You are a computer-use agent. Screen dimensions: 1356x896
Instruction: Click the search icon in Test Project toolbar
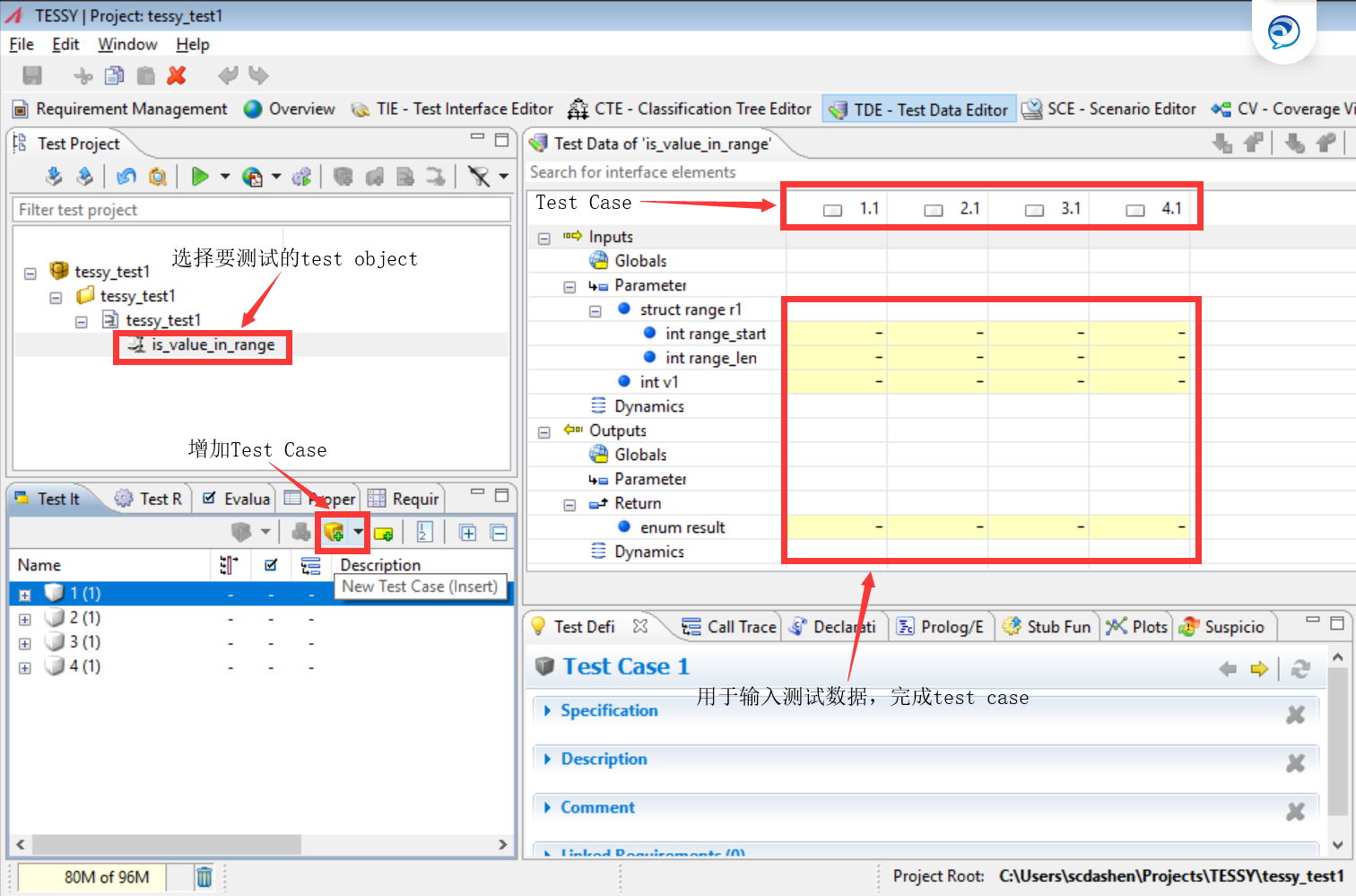point(158,177)
